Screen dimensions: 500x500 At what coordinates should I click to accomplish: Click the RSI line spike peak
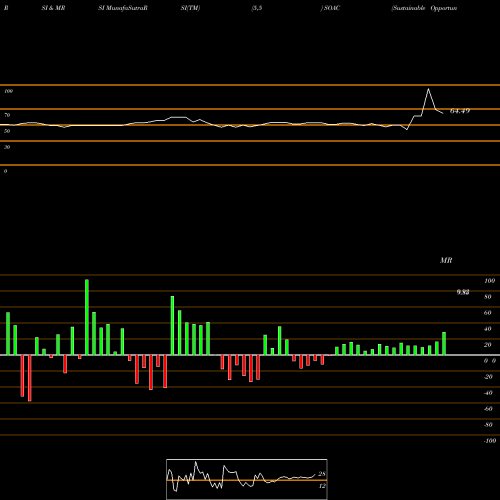(x=428, y=89)
